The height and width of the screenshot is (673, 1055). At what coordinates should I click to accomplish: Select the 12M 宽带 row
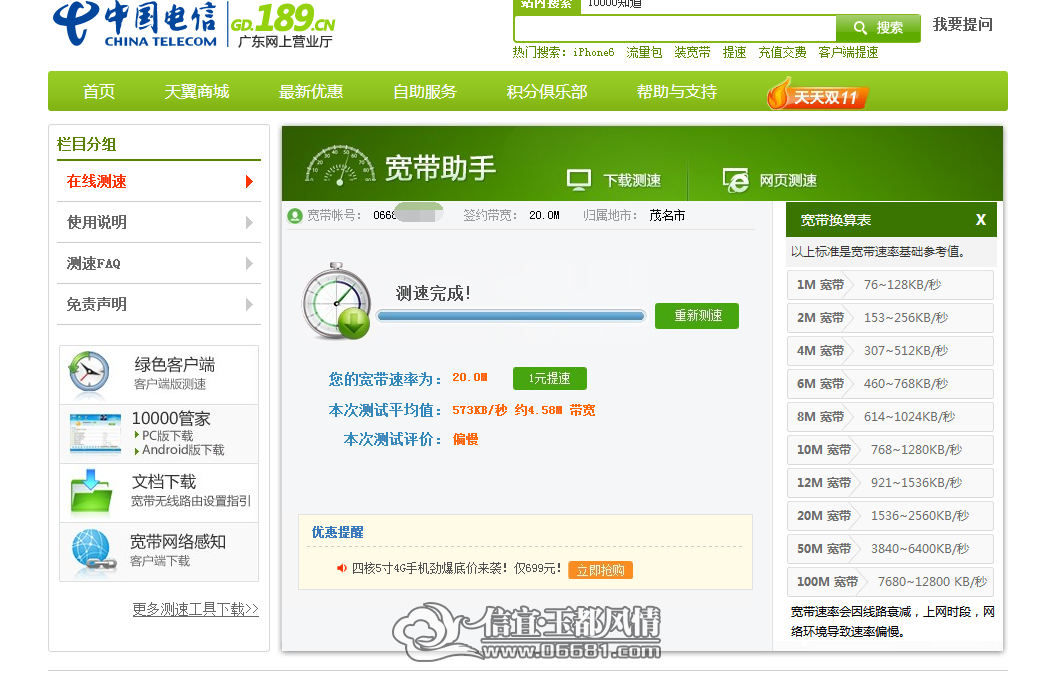890,483
